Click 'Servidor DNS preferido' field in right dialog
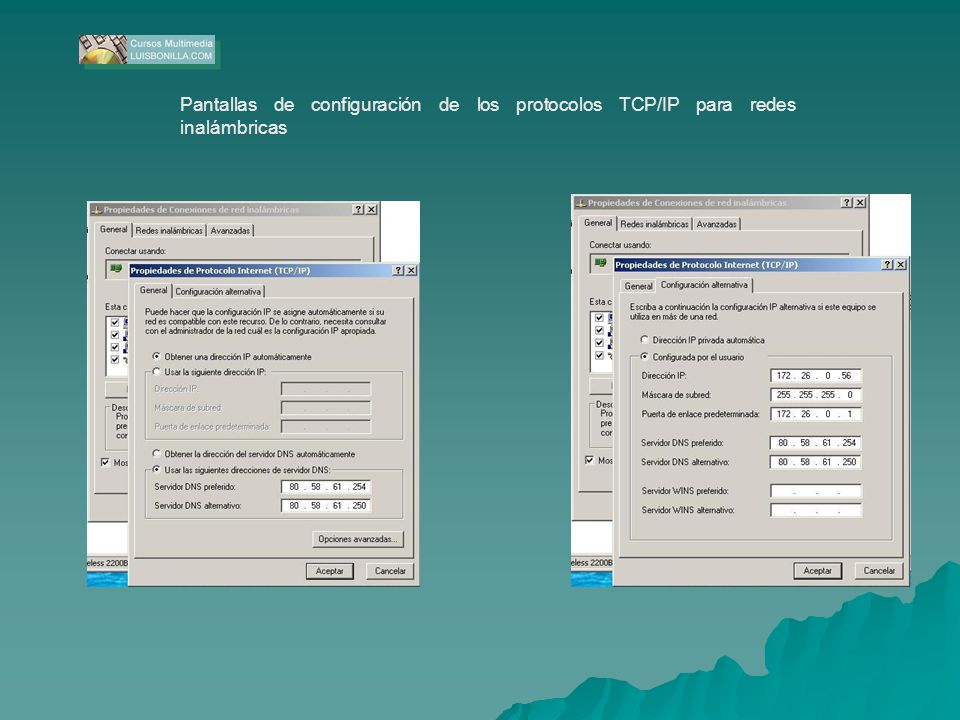The height and width of the screenshot is (720, 960). [816, 443]
